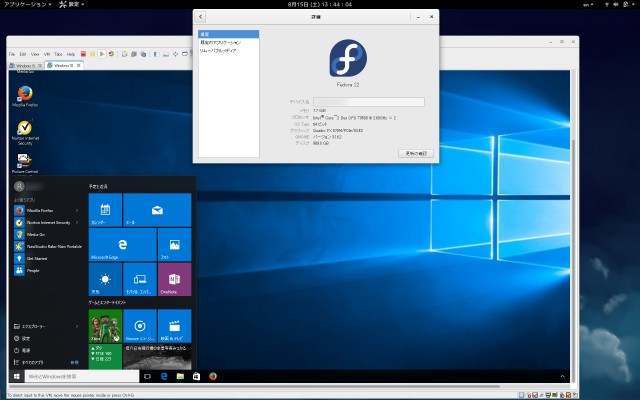Open the アプリケーション menu in the top bar
The height and width of the screenshot is (400, 640).
tap(27, 4)
